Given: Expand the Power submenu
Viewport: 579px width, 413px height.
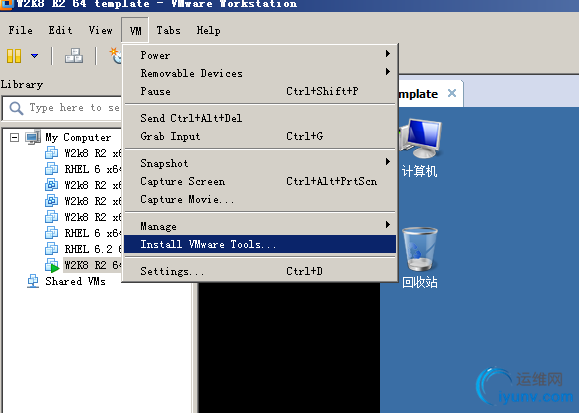Looking at the screenshot, I should pyautogui.click(x=260, y=55).
